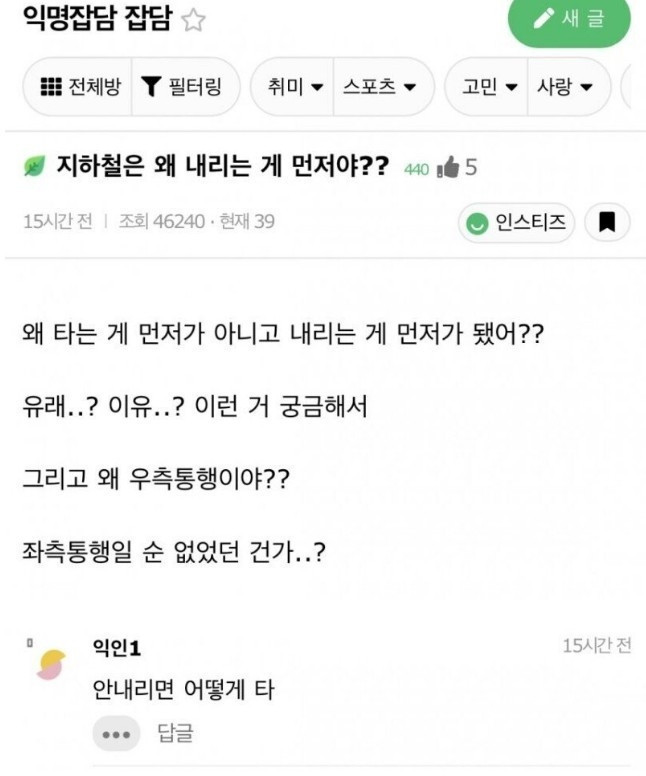
Task: Click the 익인1 commenter avatar
Action: (x=49, y=664)
